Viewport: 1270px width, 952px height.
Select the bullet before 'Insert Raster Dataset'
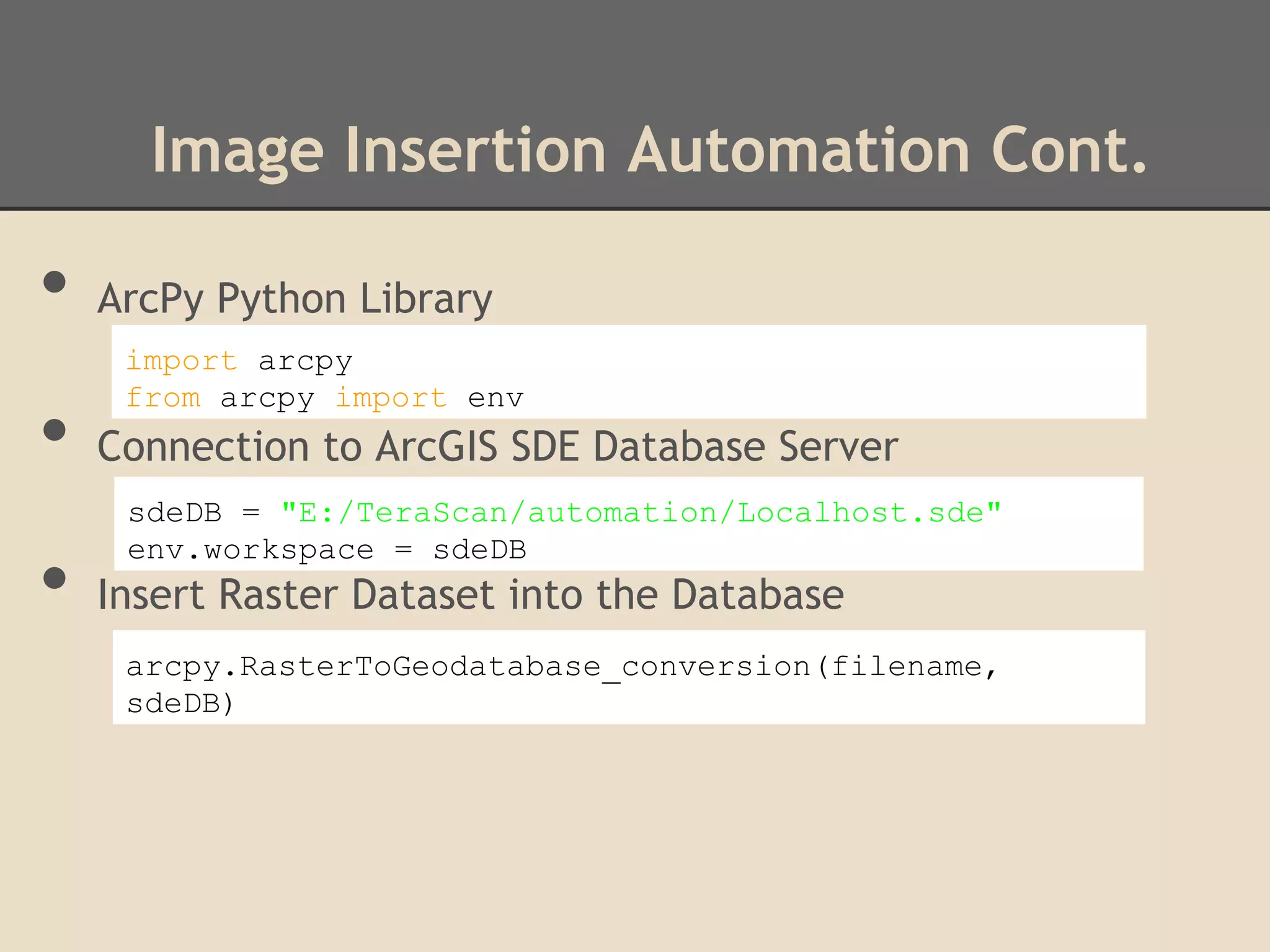(55, 578)
